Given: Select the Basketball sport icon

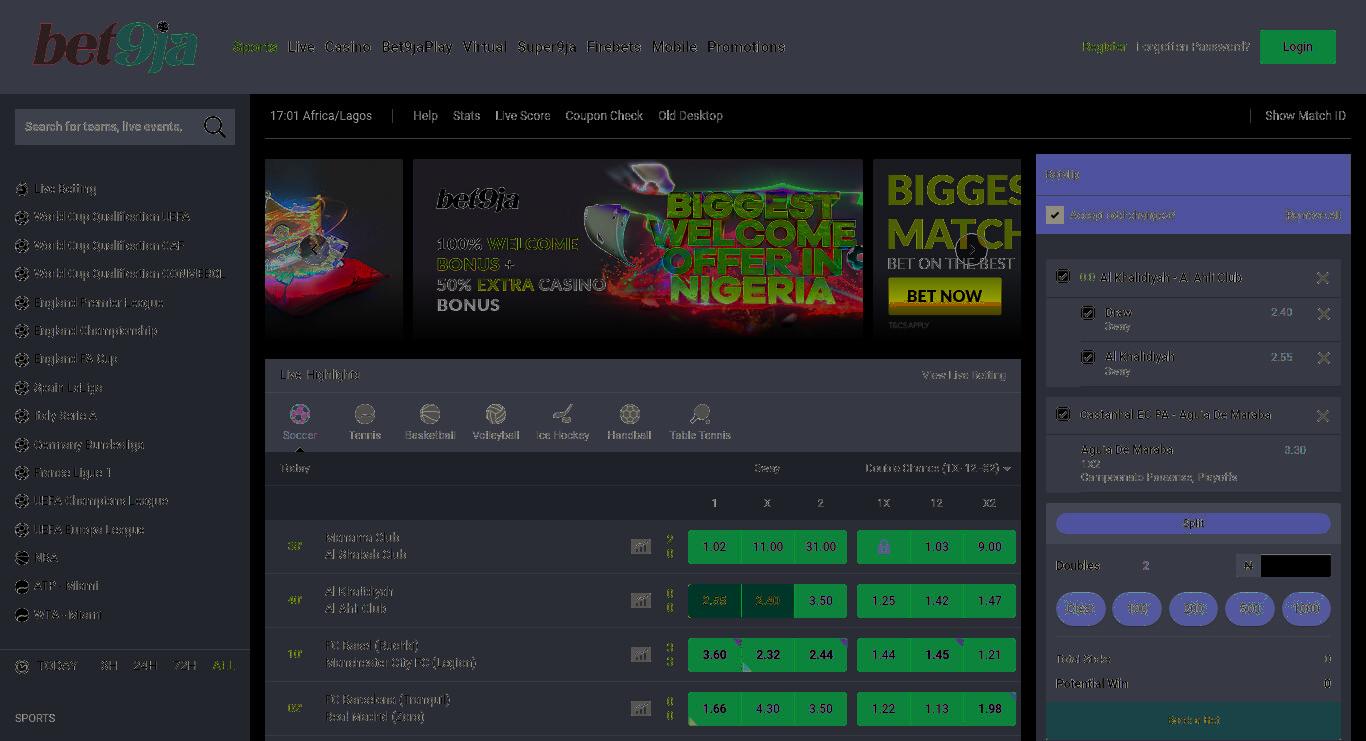Looking at the screenshot, I should pos(430,414).
